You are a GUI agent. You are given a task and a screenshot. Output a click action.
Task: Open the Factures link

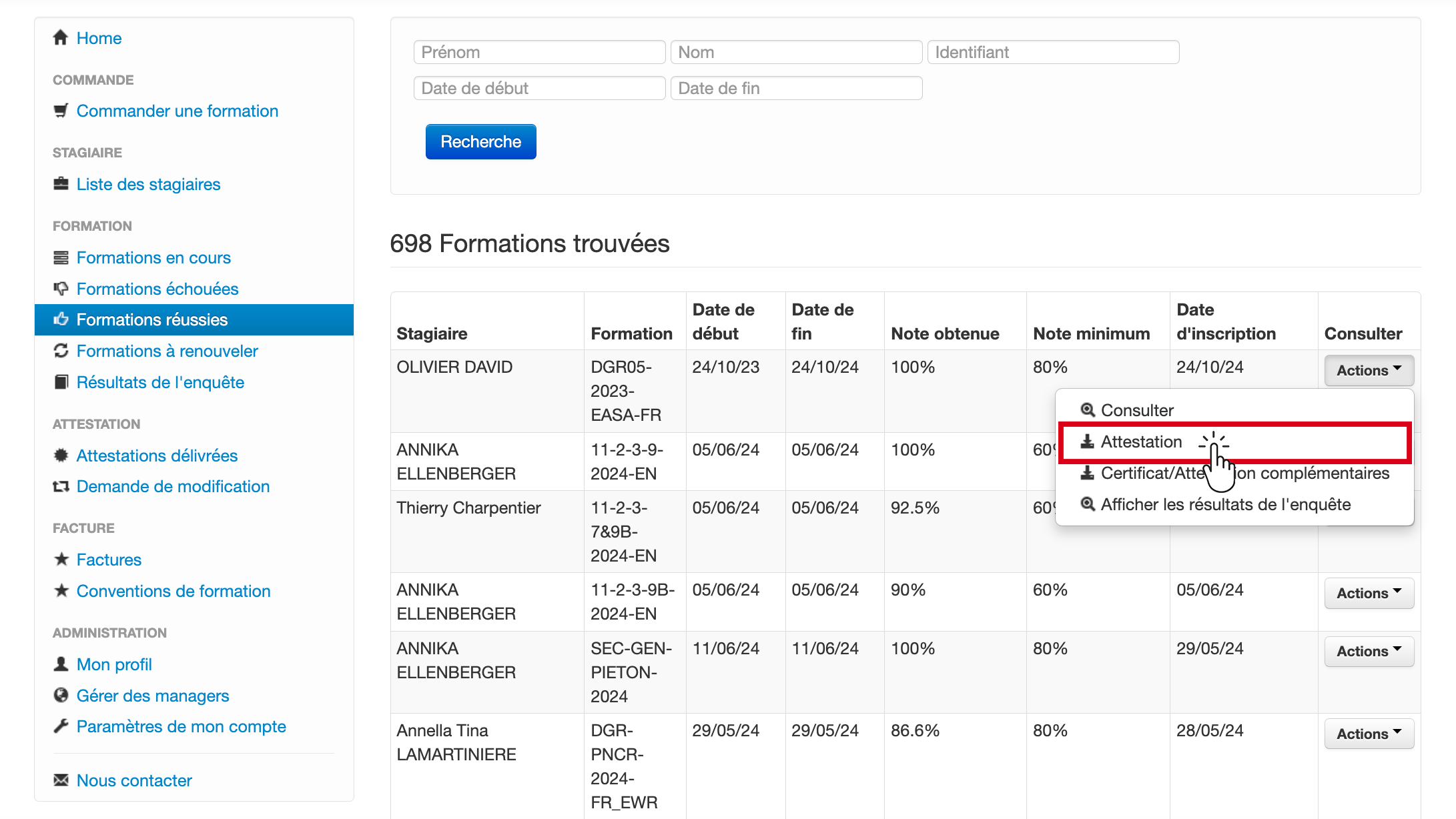(109, 560)
